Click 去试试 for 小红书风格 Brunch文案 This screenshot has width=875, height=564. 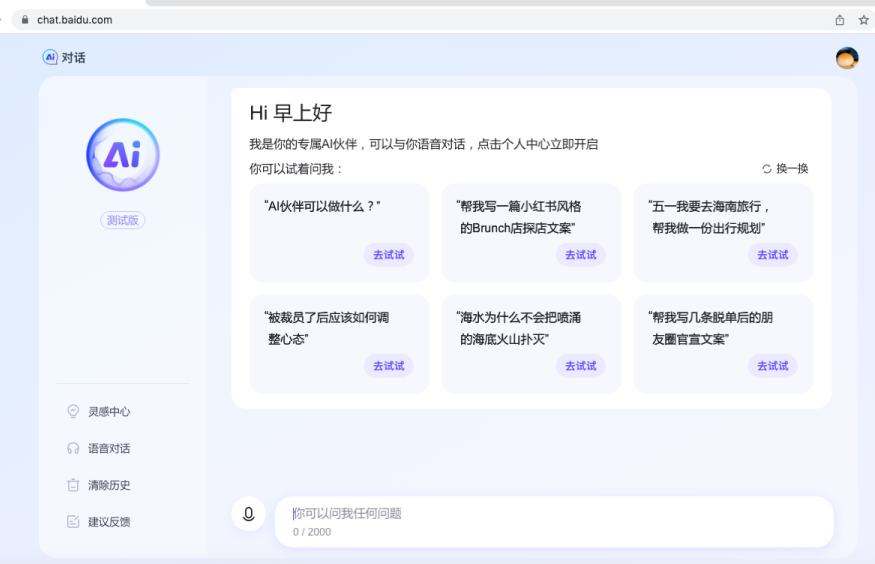point(580,255)
